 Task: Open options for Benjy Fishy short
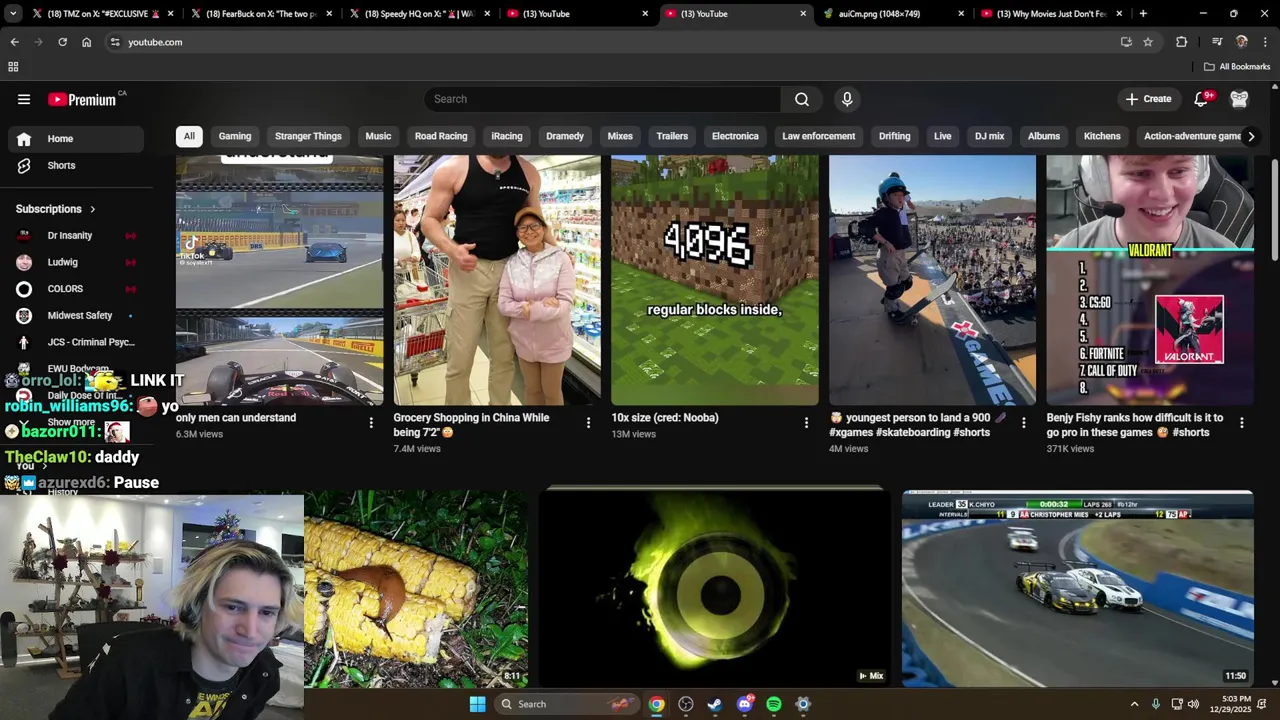click(1241, 423)
